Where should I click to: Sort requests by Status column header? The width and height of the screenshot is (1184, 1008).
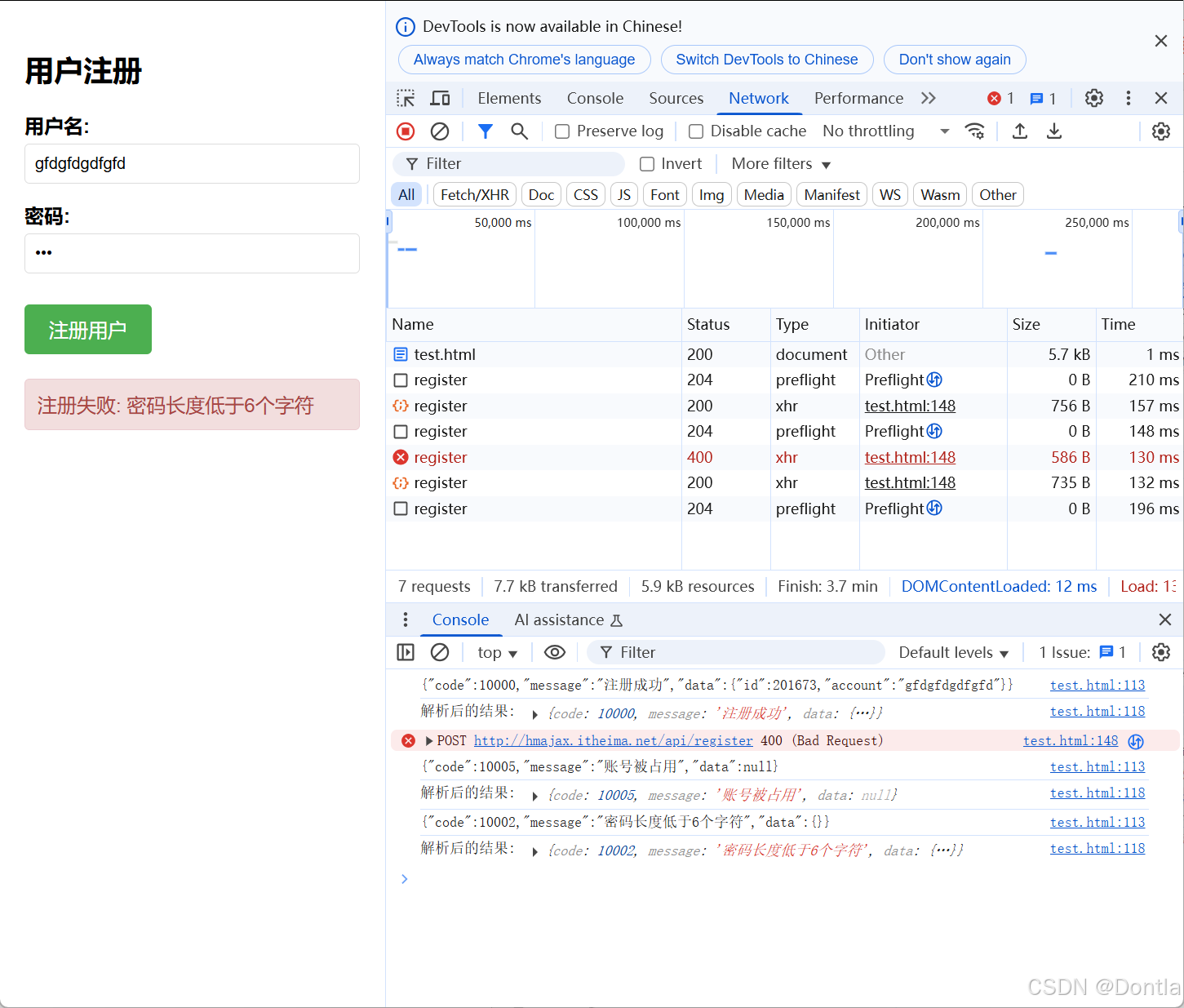click(725, 325)
